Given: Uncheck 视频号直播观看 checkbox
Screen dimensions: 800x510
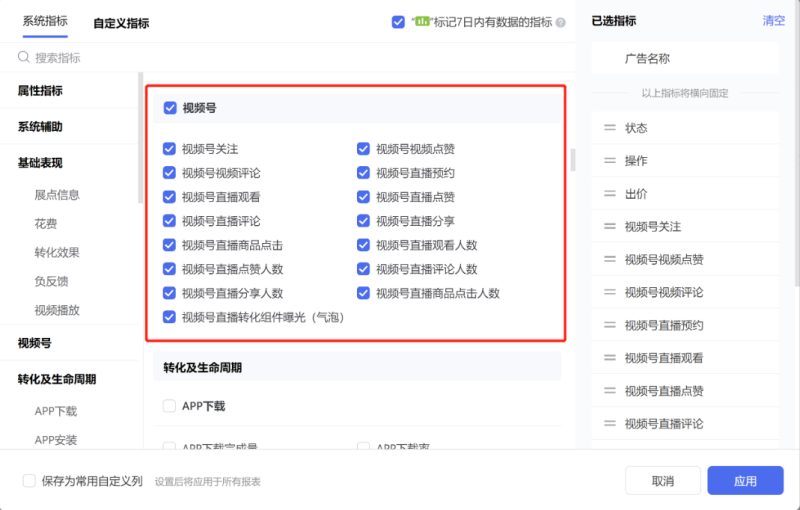Looking at the screenshot, I should pyautogui.click(x=169, y=196).
